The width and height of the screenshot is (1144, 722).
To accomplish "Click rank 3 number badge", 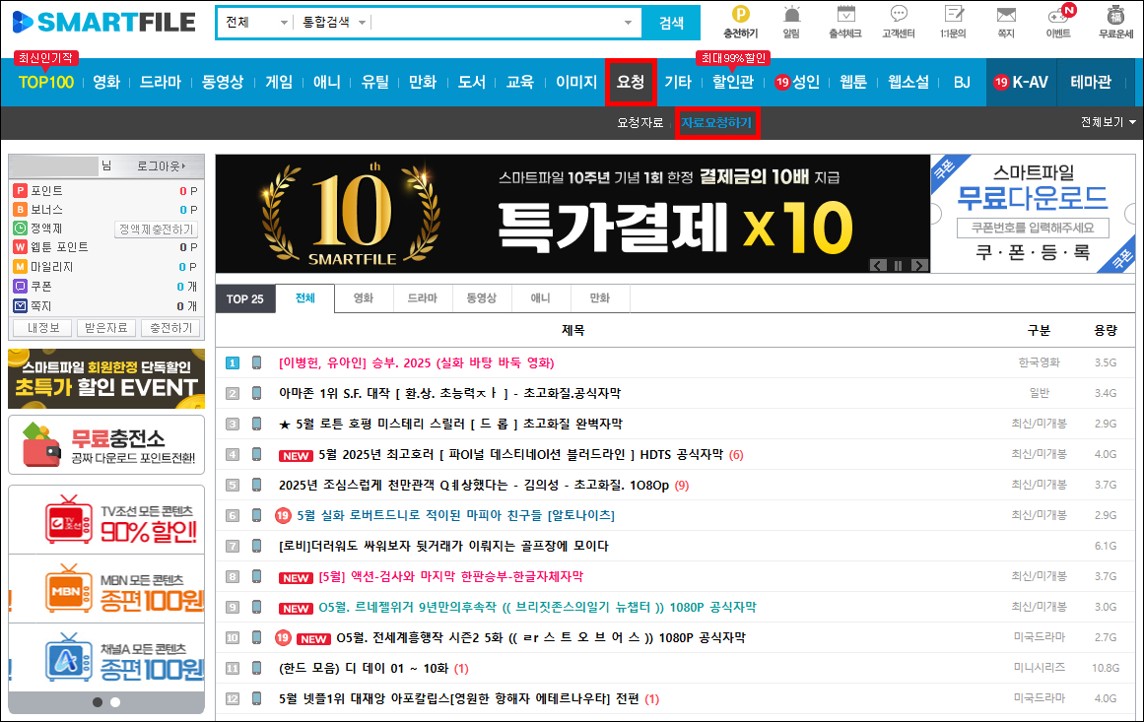I will (x=233, y=424).
